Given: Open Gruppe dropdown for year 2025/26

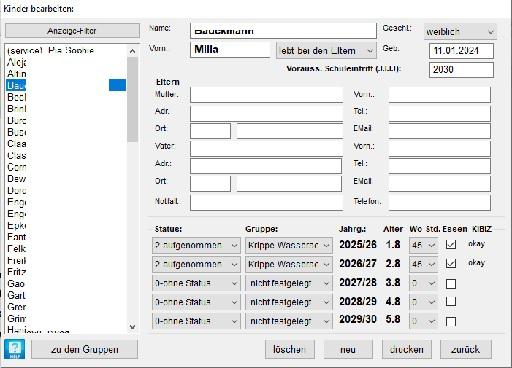Looking at the screenshot, I should pos(289,245).
